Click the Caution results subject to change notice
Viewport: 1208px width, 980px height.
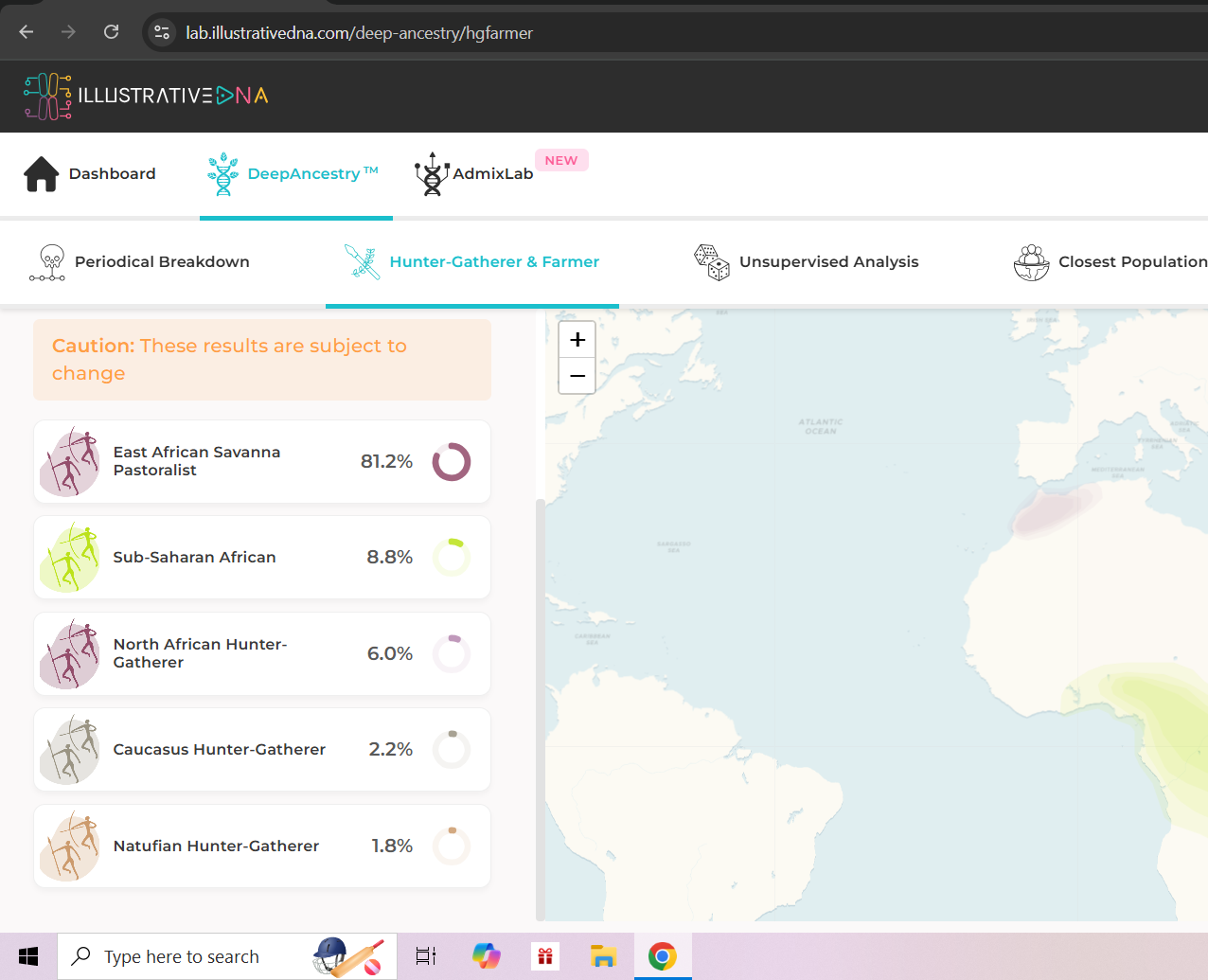[262, 360]
